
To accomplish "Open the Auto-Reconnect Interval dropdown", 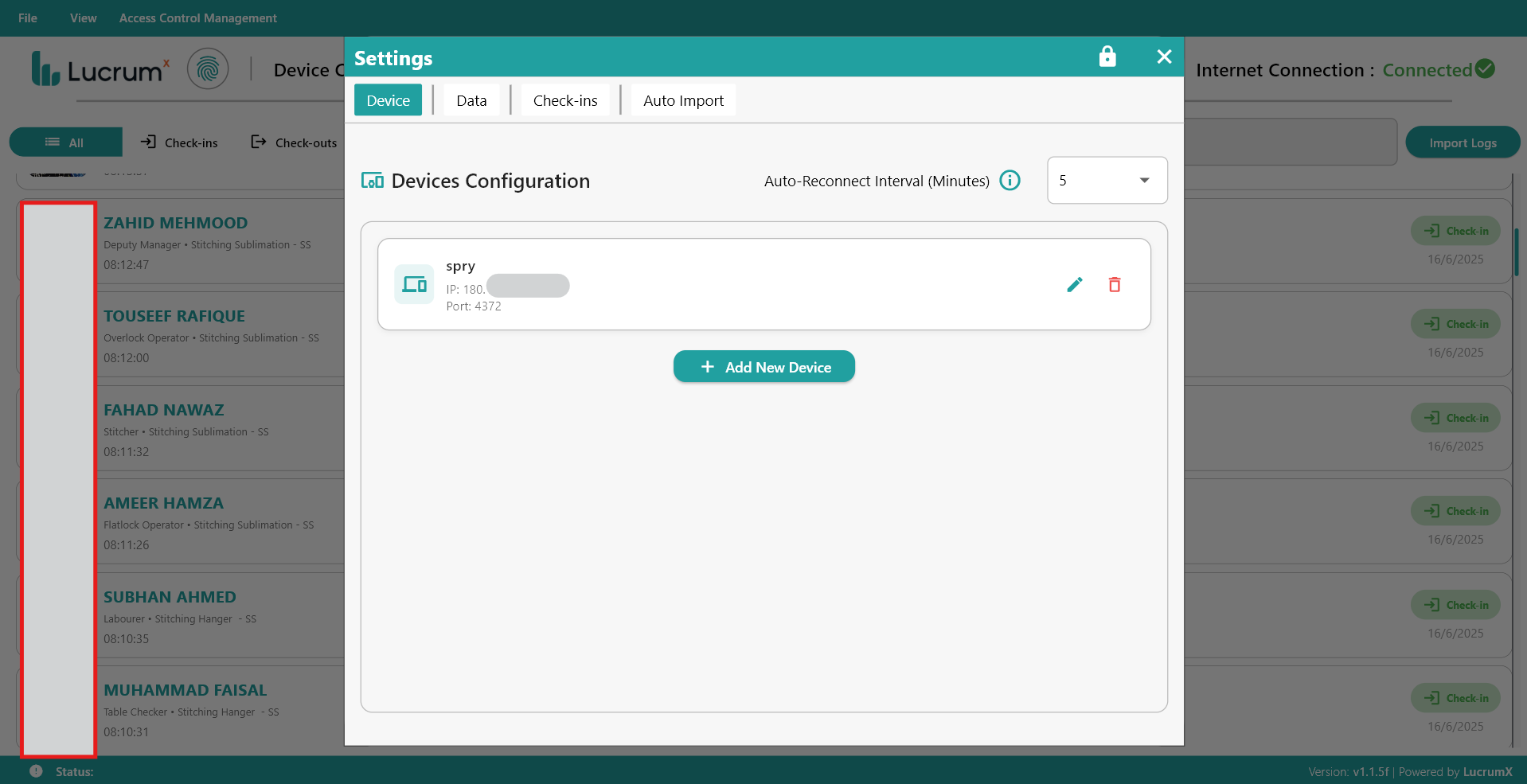I will tap(1107, 181).
